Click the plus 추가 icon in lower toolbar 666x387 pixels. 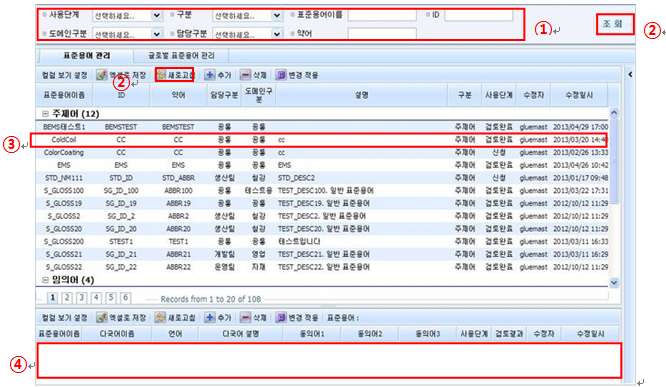pyautogui.click(x=210, y=317)
